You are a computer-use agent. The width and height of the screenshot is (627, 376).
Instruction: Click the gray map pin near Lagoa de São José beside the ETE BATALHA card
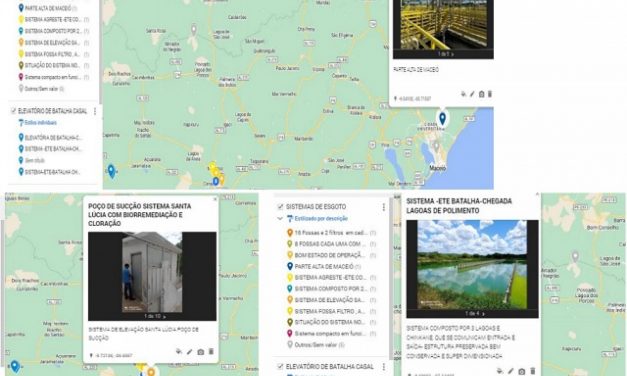[575, 256]
